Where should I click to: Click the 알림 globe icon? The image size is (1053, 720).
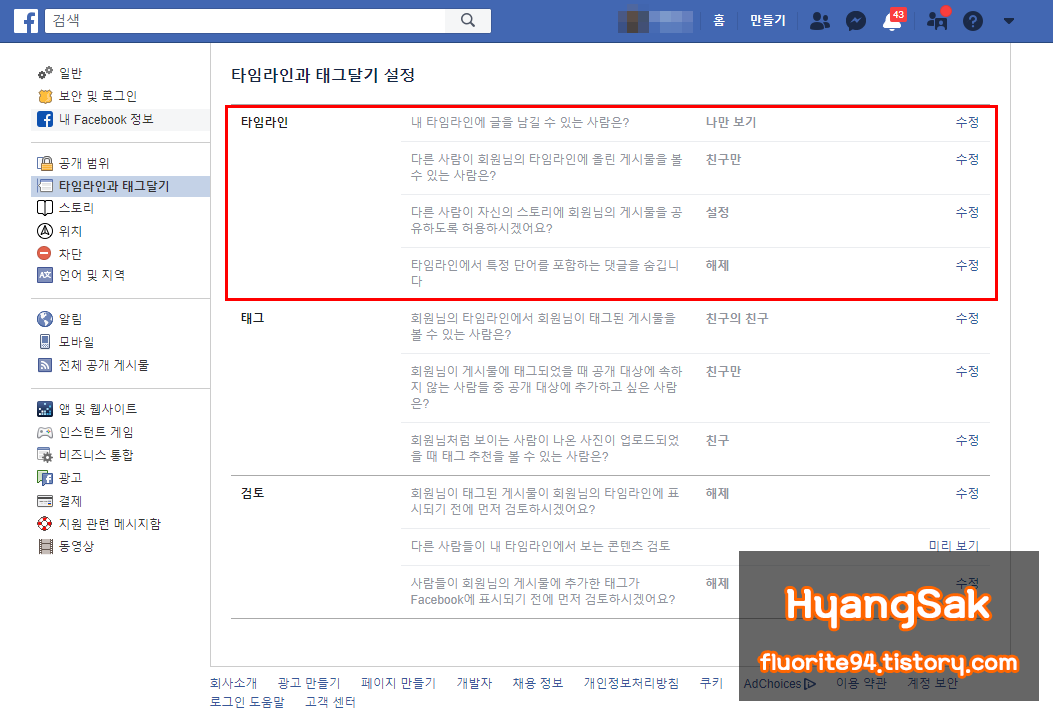[x=45, y=318]
